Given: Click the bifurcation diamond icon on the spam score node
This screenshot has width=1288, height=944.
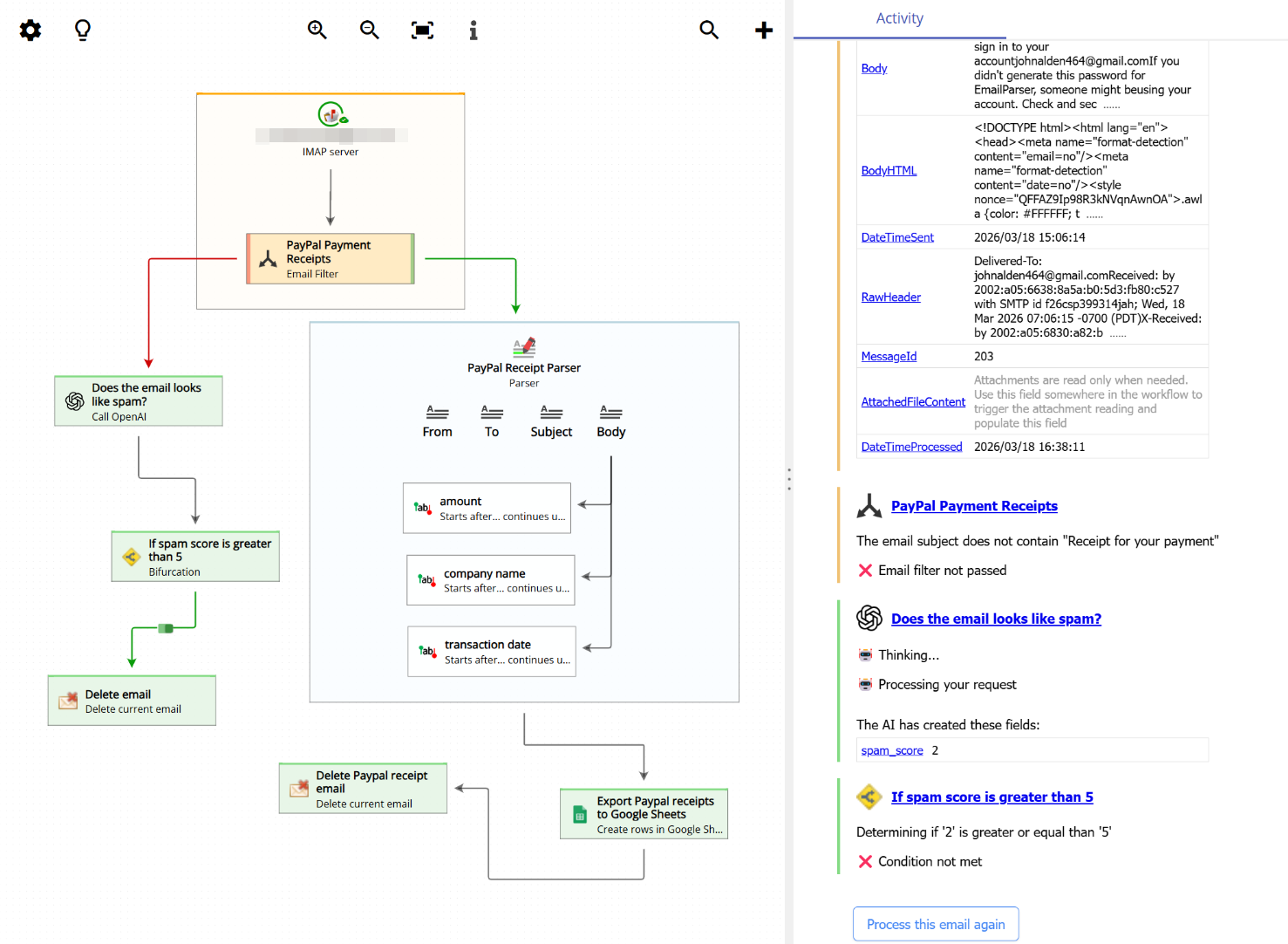Looking at the screenshot, I should click(129, 556).
